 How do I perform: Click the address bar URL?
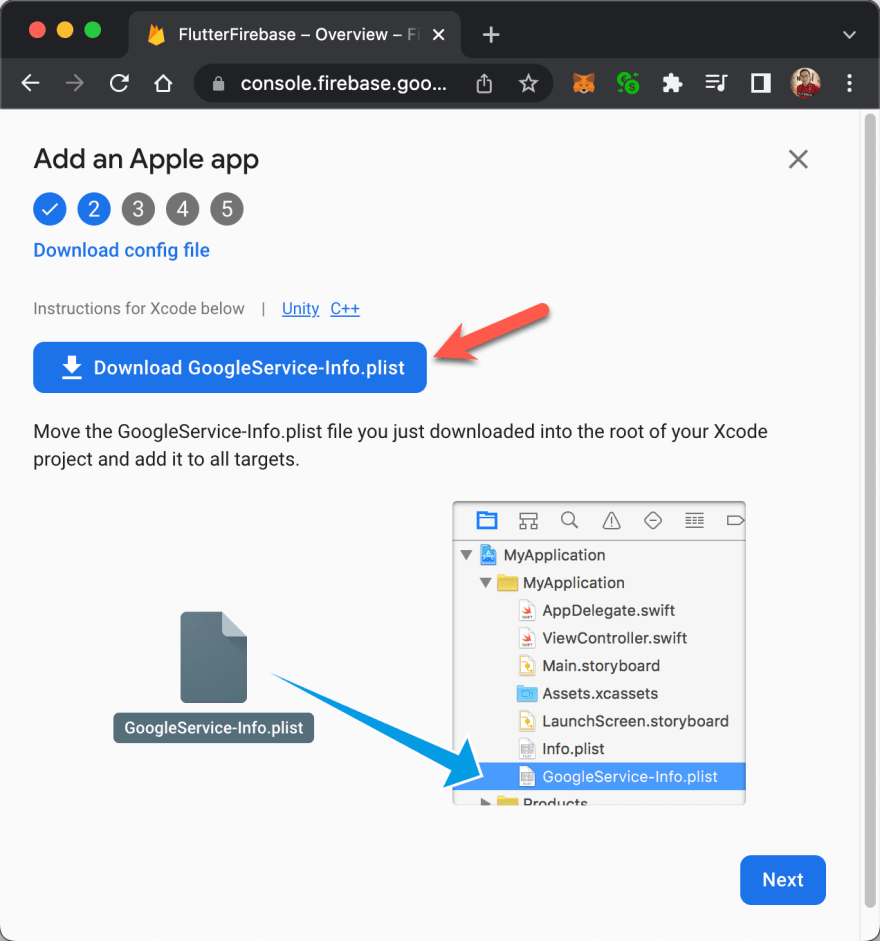[343, 83]
